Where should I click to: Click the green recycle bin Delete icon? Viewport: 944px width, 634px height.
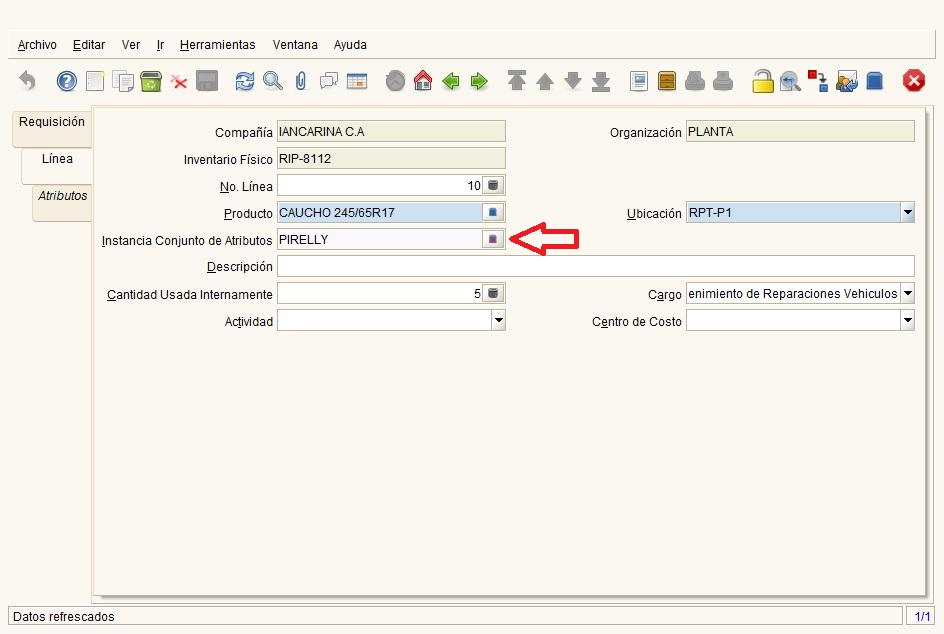151,81
